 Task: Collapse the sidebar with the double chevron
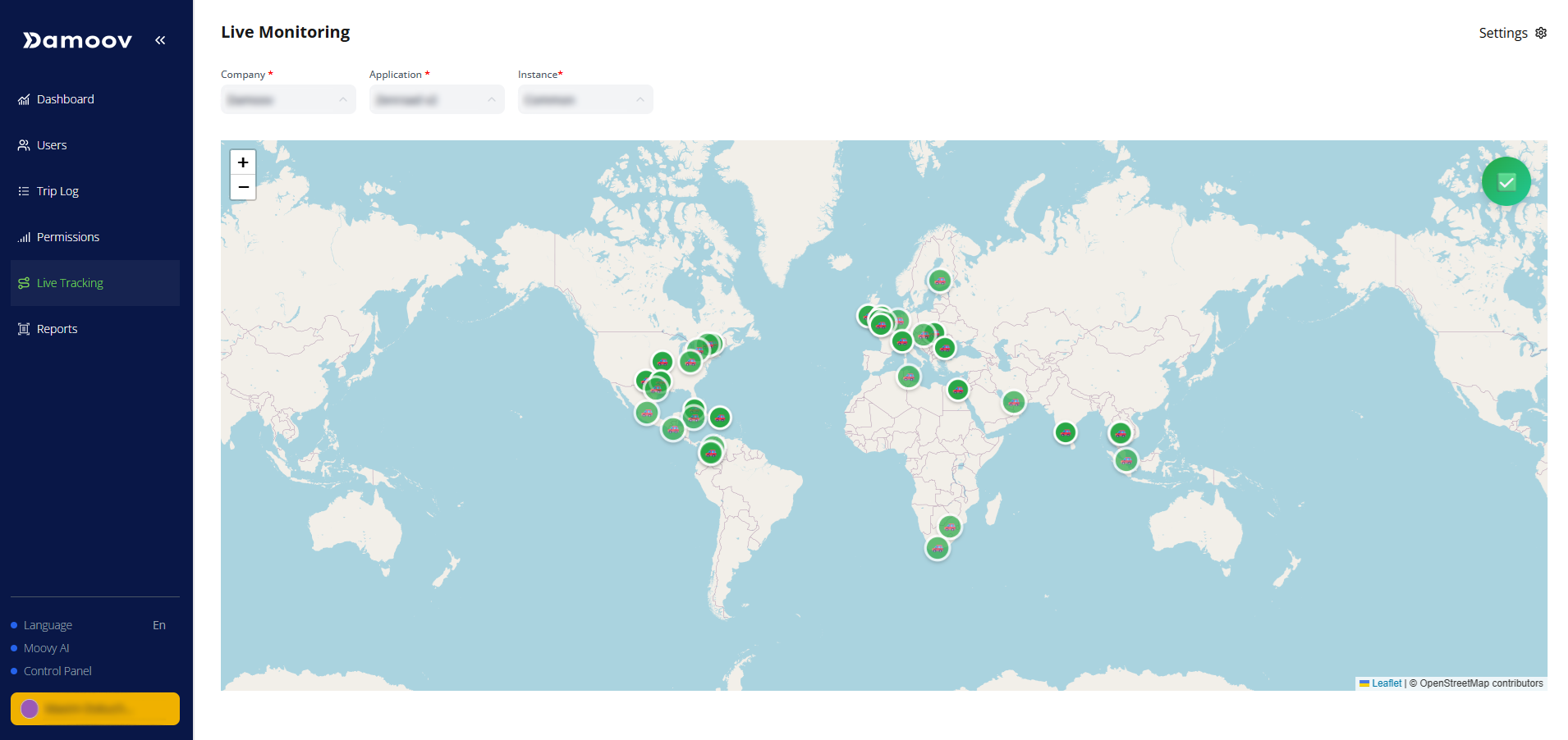160,40
